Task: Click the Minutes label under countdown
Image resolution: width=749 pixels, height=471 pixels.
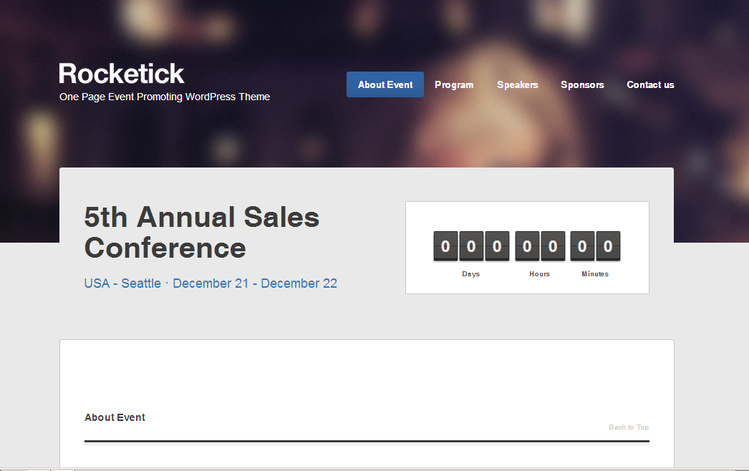Action: [x=595, y=274]
